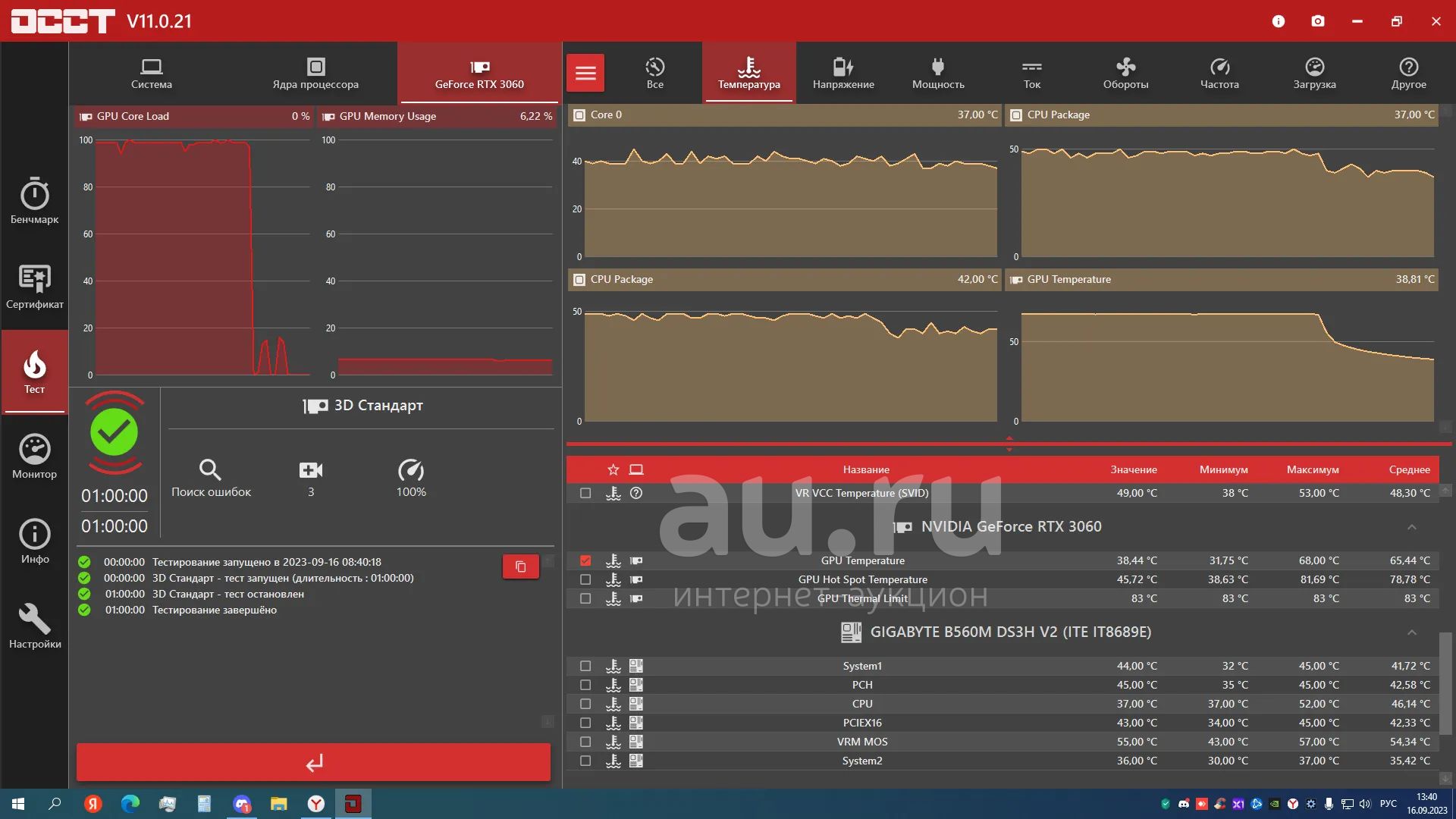The image size is (1456, 819).
Task: Switch to the Напряжение tab
Action: pos(843,74)
